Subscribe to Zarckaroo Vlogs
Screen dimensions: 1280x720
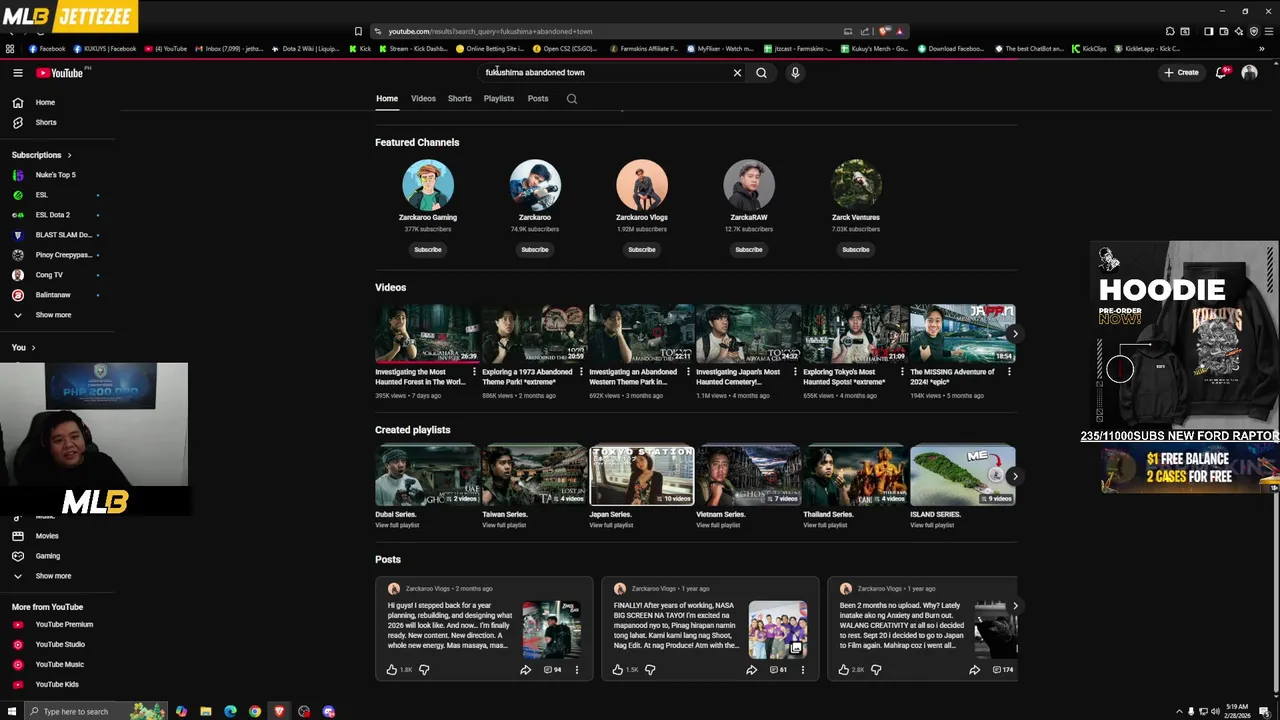pyautogui.click(x=642, y=250)
